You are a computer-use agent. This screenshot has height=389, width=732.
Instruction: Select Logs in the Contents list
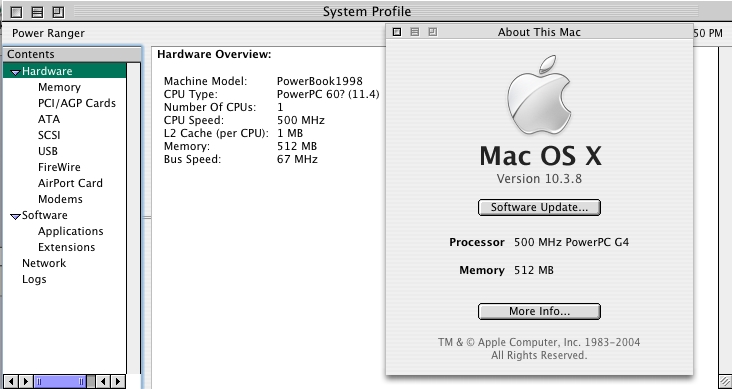[34, 279]
